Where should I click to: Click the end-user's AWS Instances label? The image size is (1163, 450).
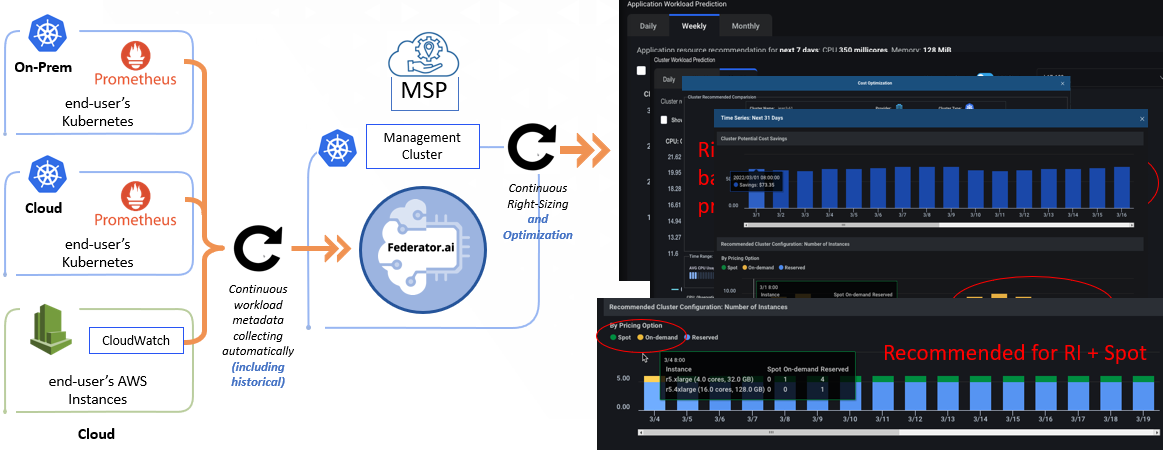pos(98,390)
